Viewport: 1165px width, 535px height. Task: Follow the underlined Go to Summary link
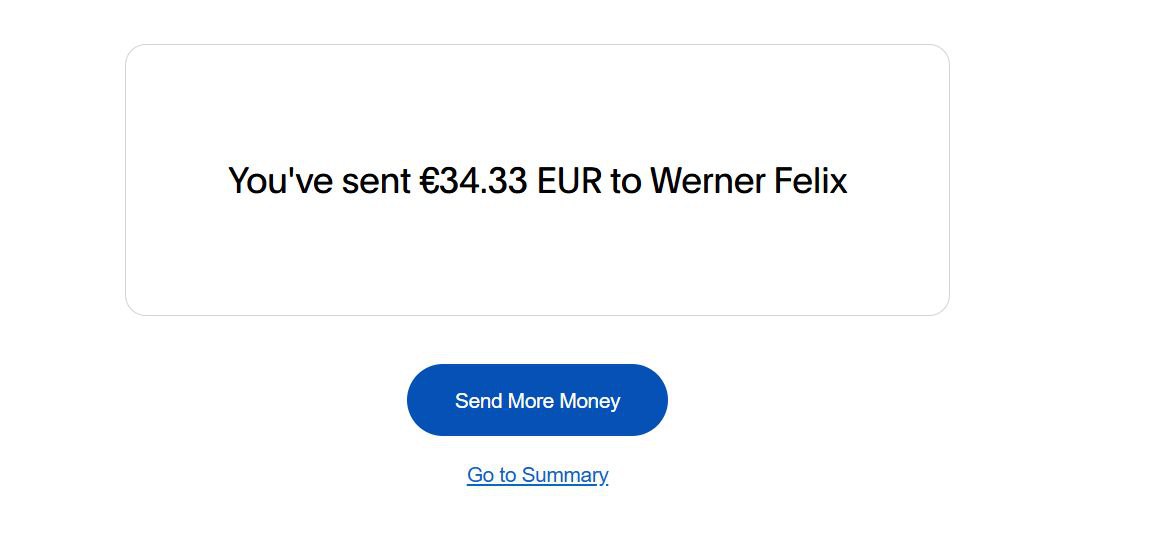tap(537, 475)
